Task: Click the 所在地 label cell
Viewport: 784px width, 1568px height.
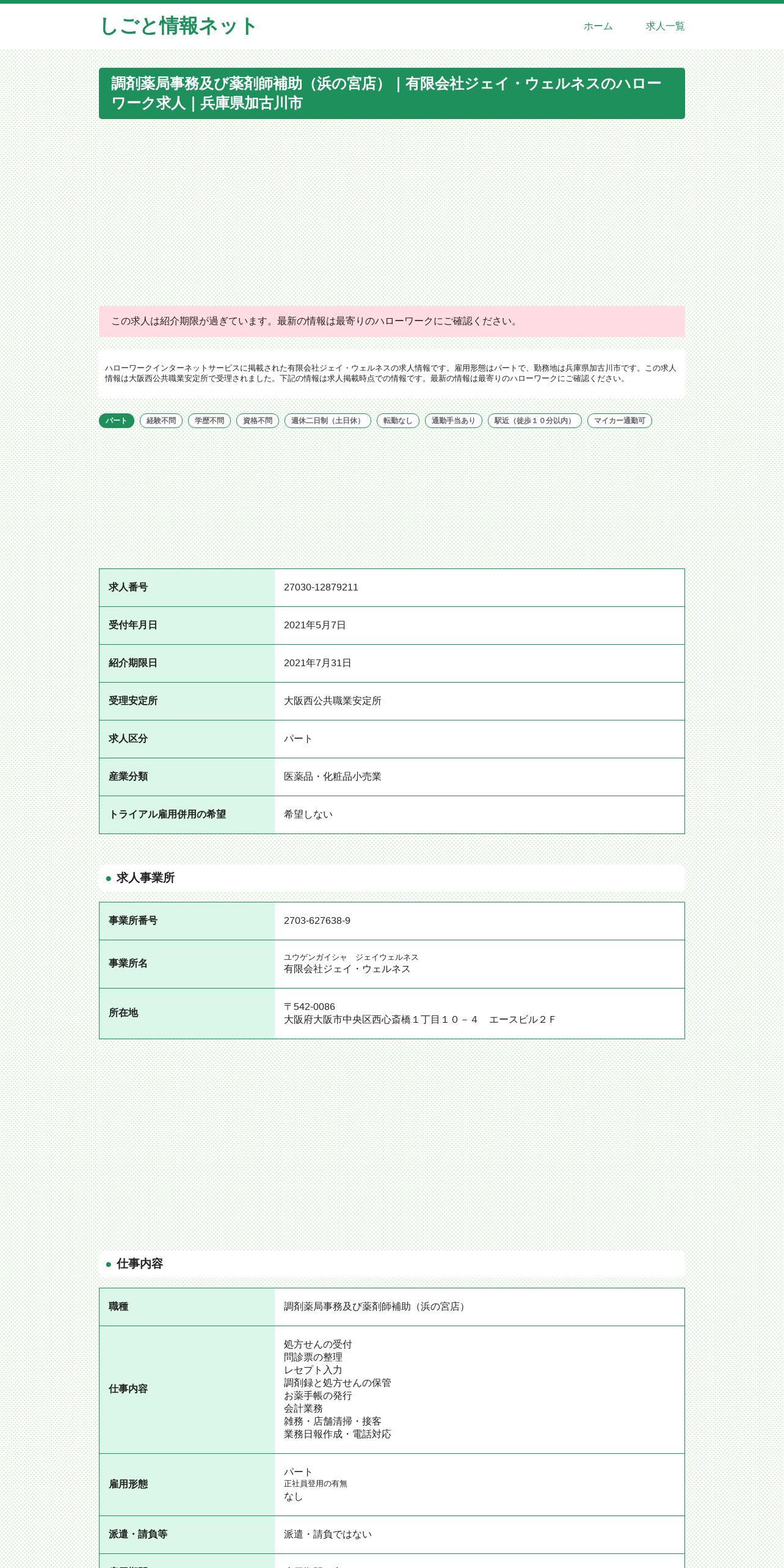Action: pyautogui.click(x=187, y=1014)
